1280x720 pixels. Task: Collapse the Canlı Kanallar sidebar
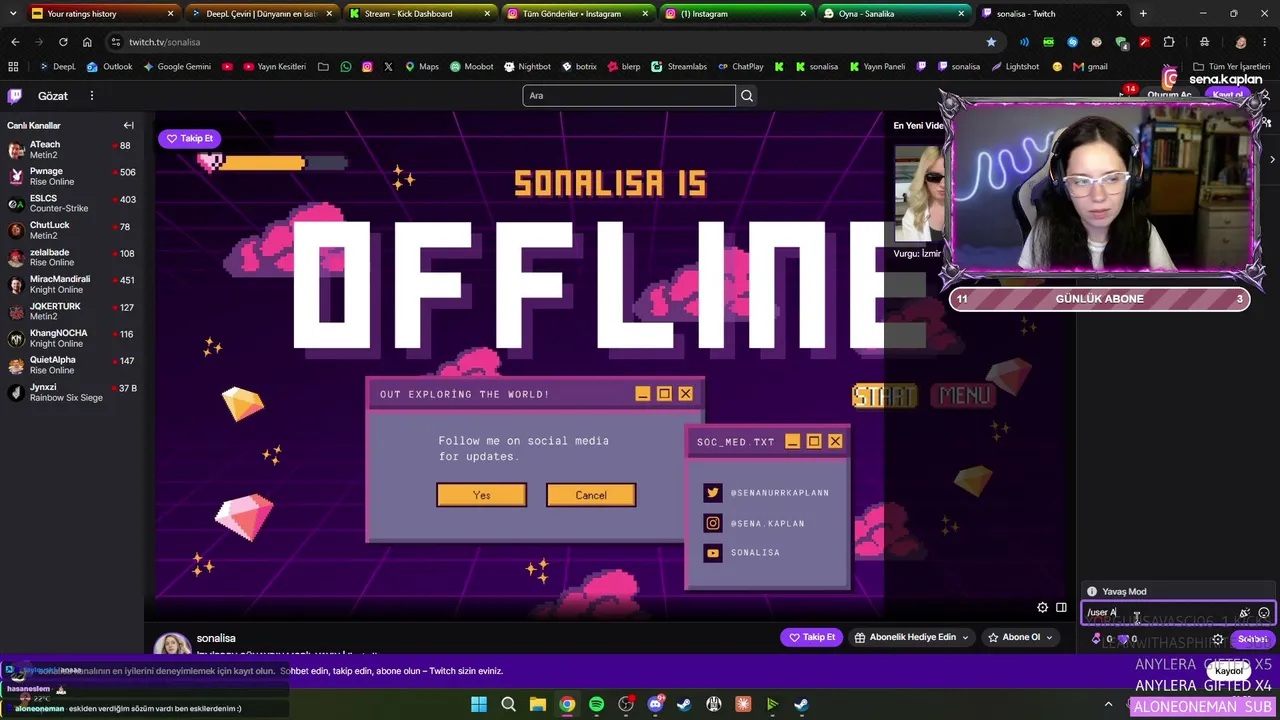pos(128,125)
